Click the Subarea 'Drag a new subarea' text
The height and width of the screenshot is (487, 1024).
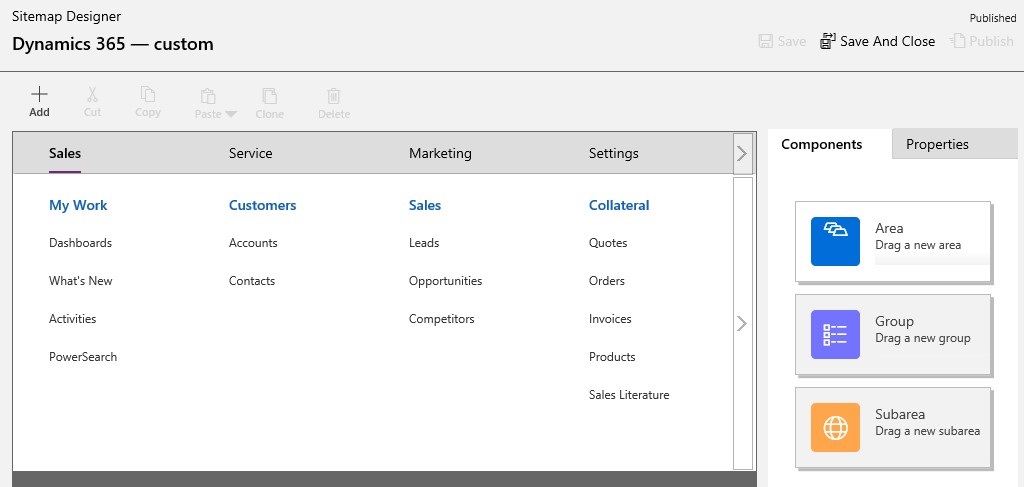click(927, 431)
